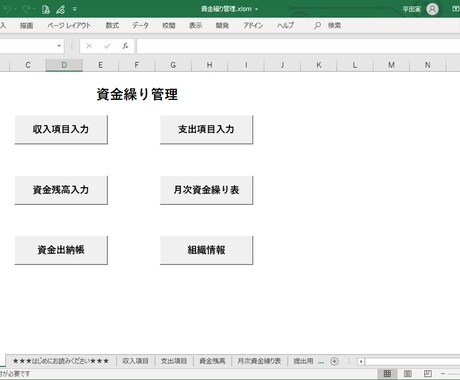Open the 数式 ribbon tab
460x380 pixels.
tap(112, 25)
